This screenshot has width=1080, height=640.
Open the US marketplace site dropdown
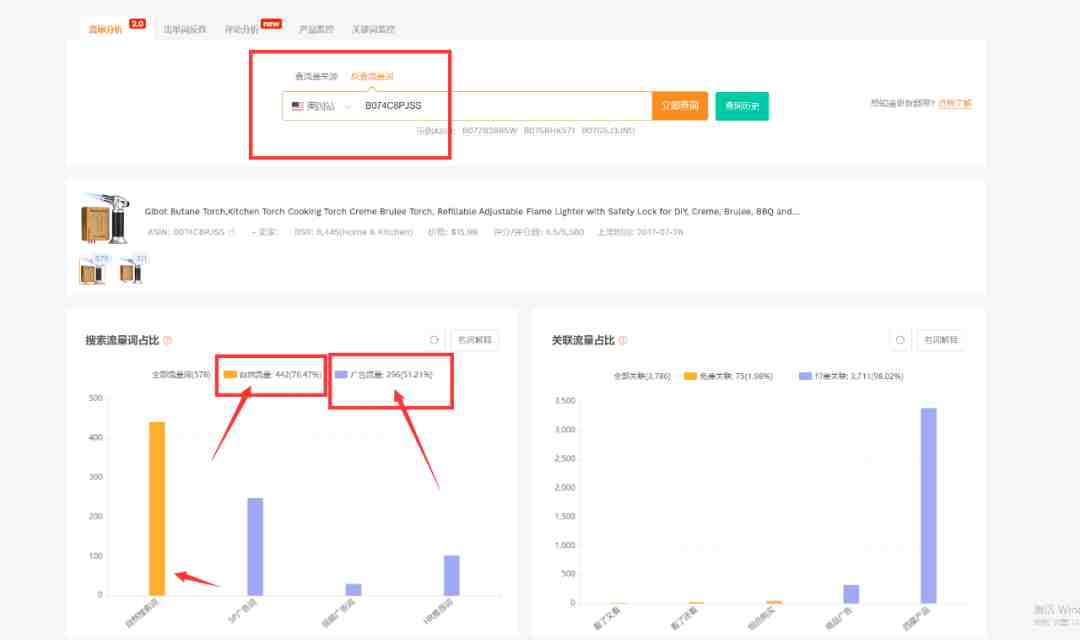321,106
